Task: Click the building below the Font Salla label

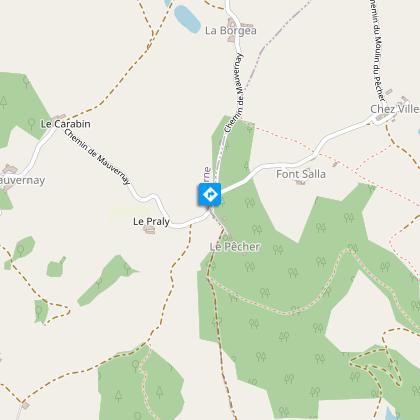Action: click(x=300, y=182)
